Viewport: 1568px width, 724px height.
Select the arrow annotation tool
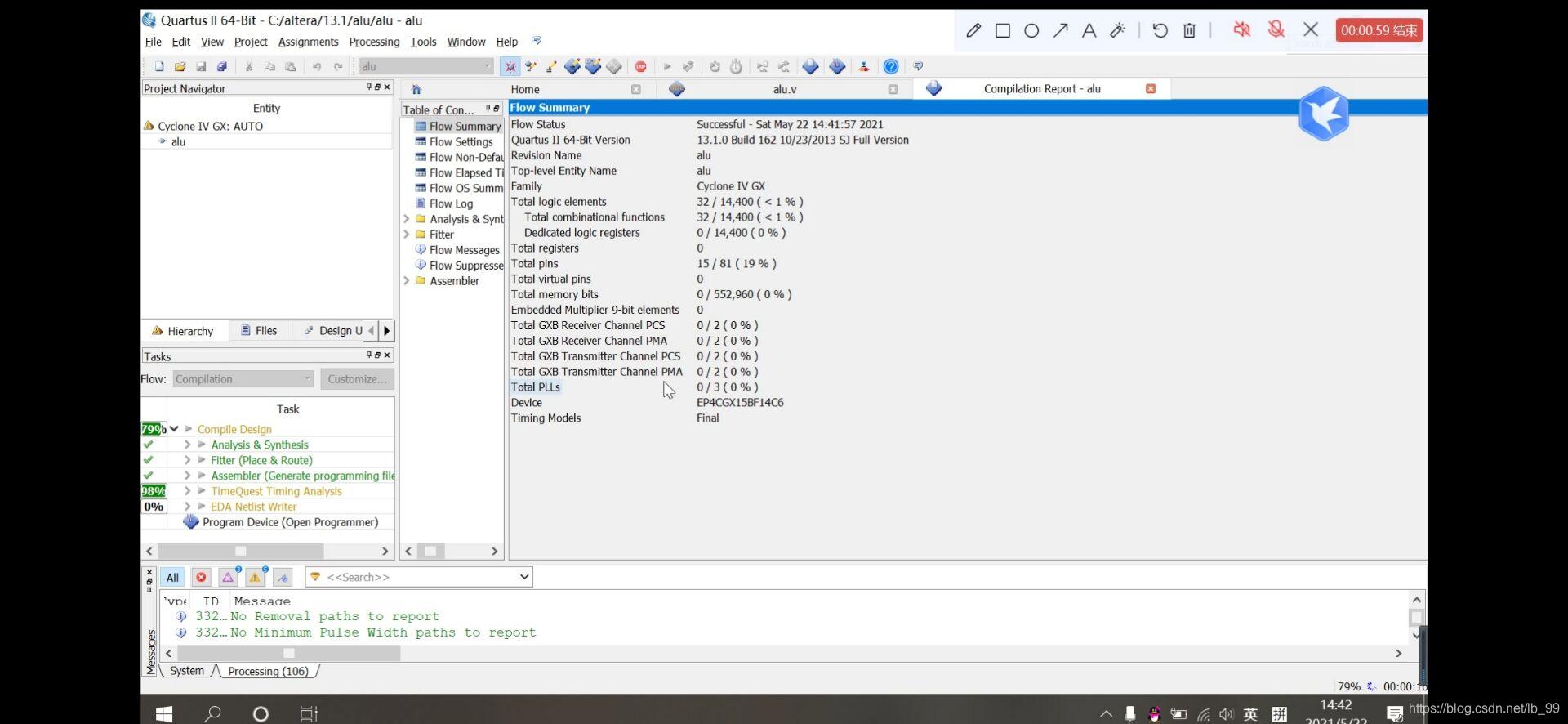[1060, 30]
